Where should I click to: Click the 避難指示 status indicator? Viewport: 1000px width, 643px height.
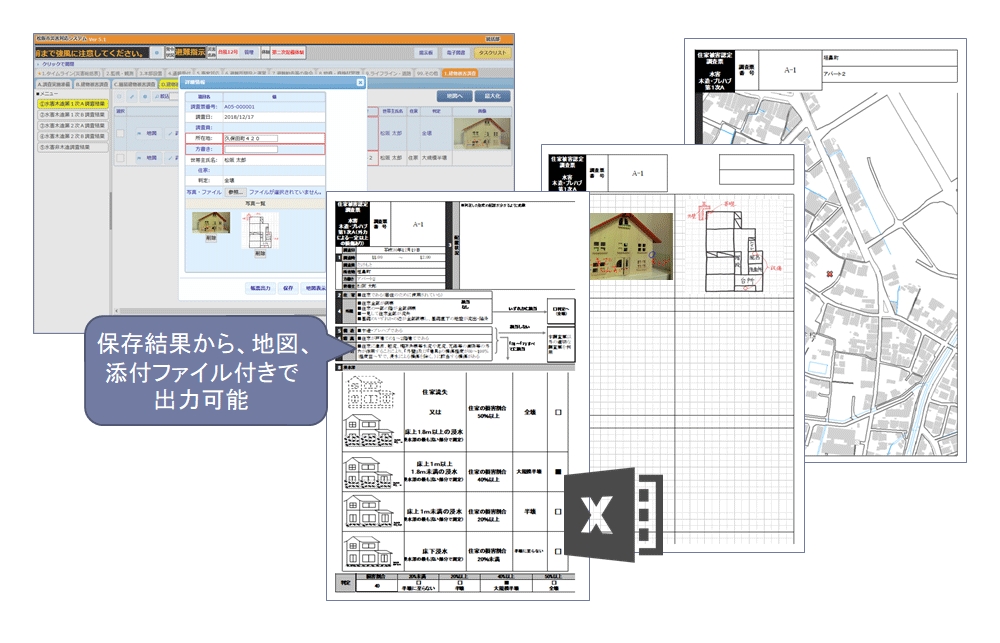(190, 52)
